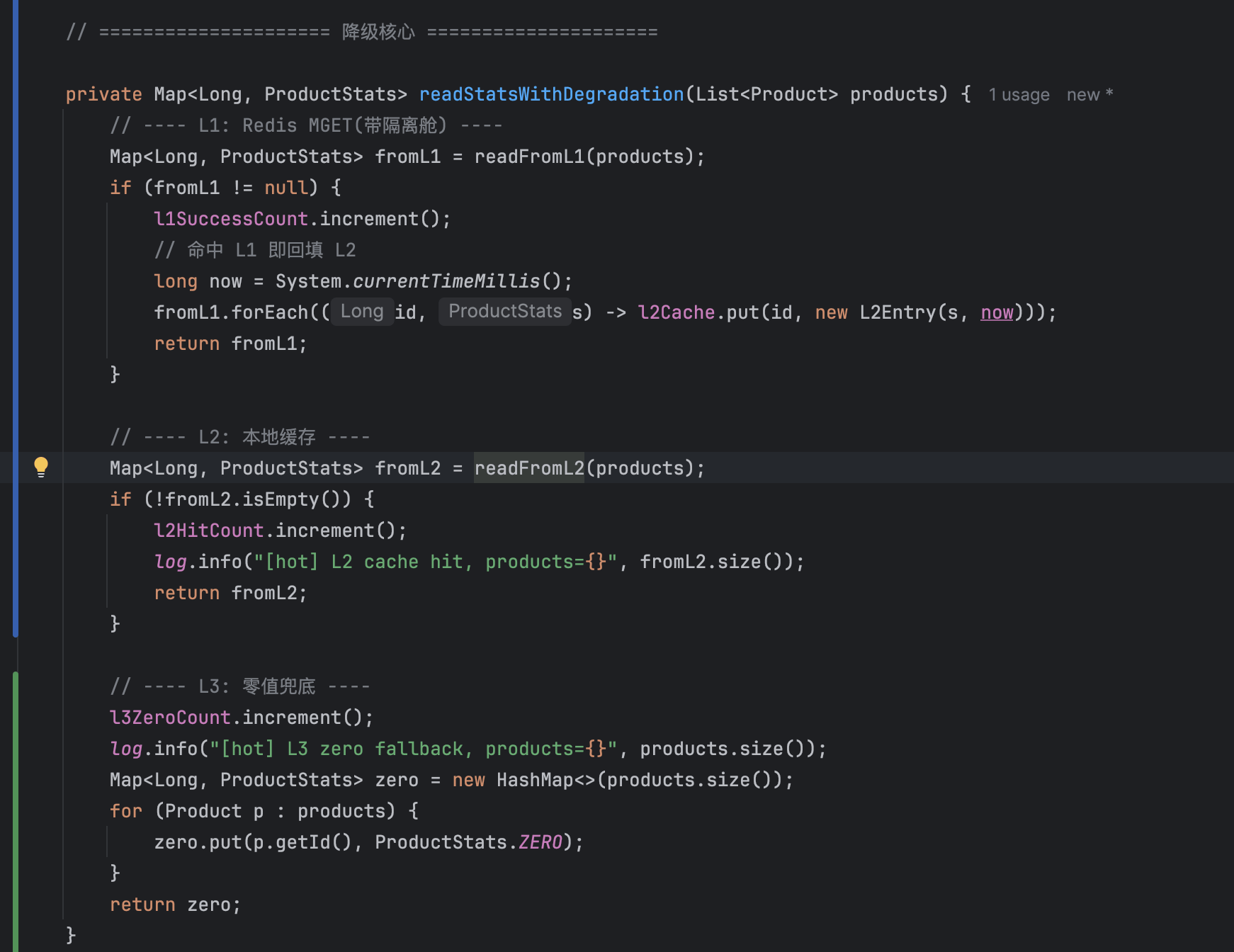Click the highlighted readFromL2 method call
The image size is (1234, 952).
(x=529, y=468)
